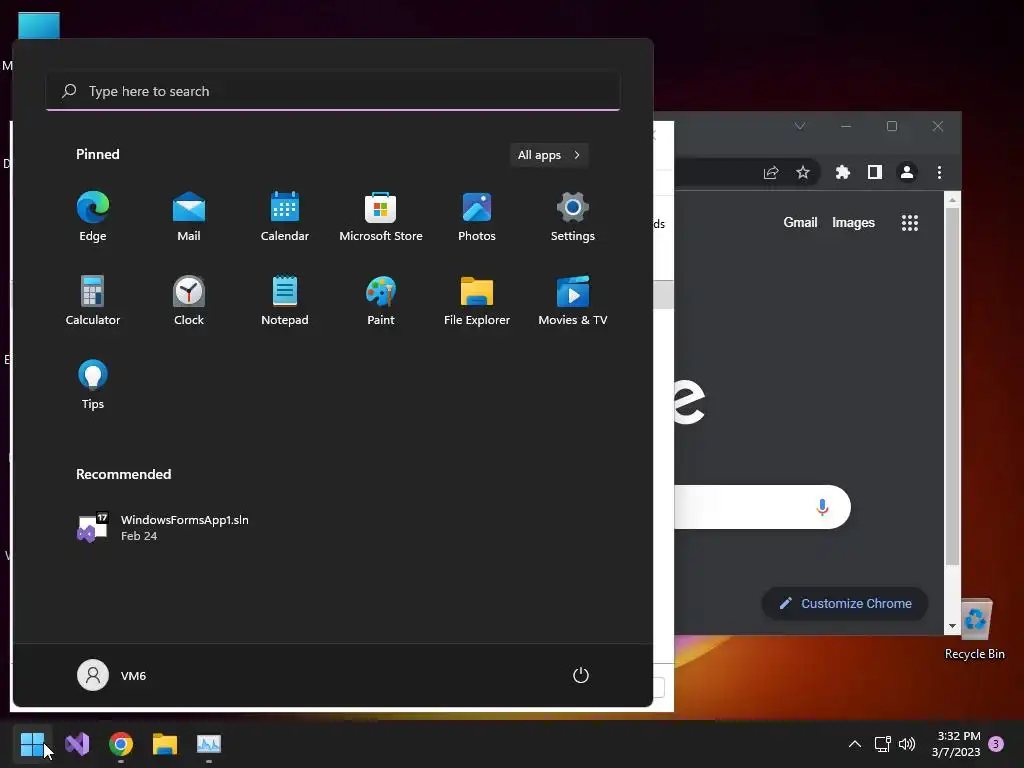This screenshot has height=768, width=1024.
Task: Click Chrome scrollbar down arrow
Action: 952,626
